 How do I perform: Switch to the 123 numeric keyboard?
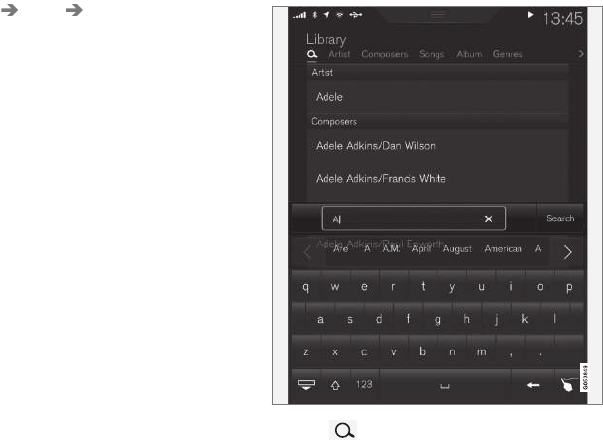364,384
